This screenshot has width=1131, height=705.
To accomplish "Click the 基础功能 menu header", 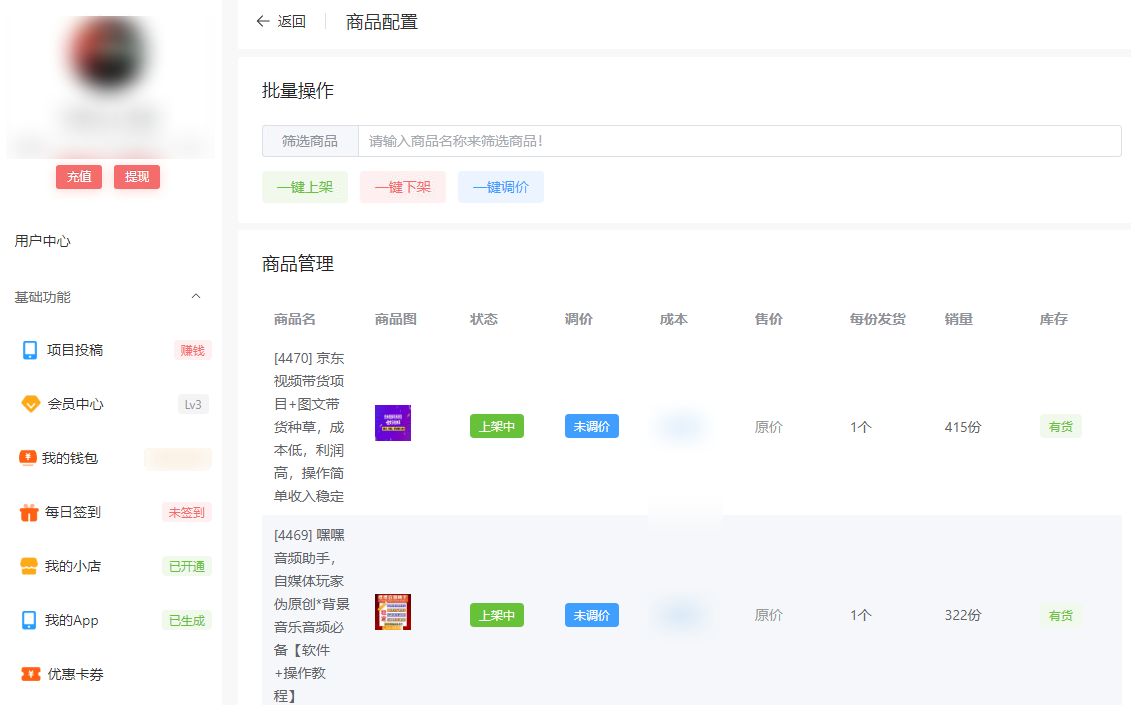I will 42,296.
